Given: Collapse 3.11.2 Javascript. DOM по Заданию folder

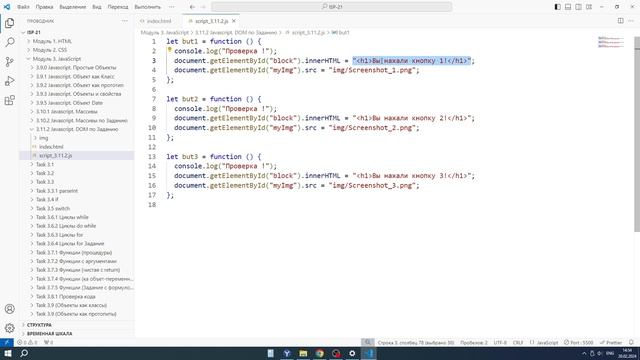Looking at the screenshot, I should tap(77, 129).
